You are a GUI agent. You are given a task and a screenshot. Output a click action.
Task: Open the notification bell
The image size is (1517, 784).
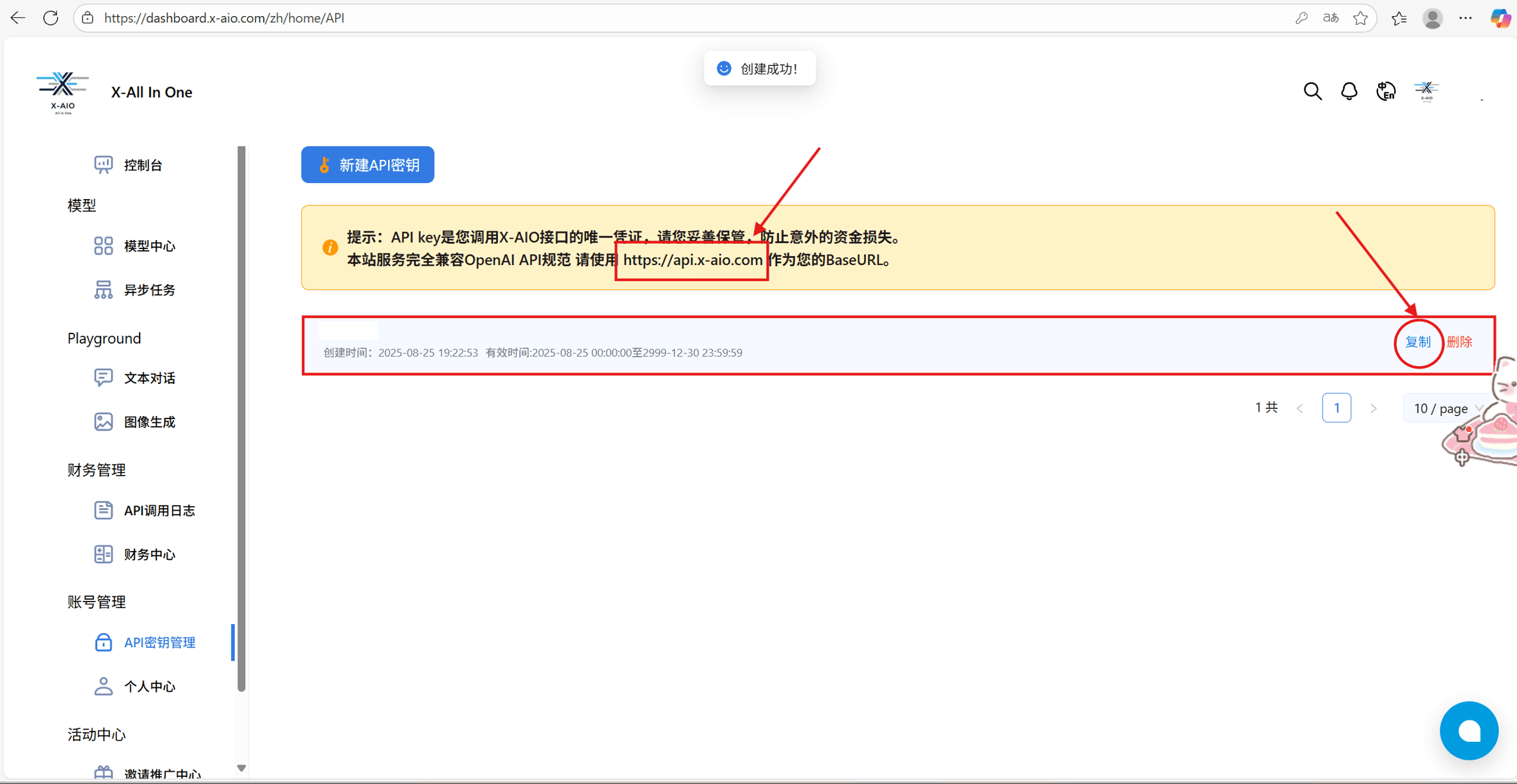(x=1349, y=92)
